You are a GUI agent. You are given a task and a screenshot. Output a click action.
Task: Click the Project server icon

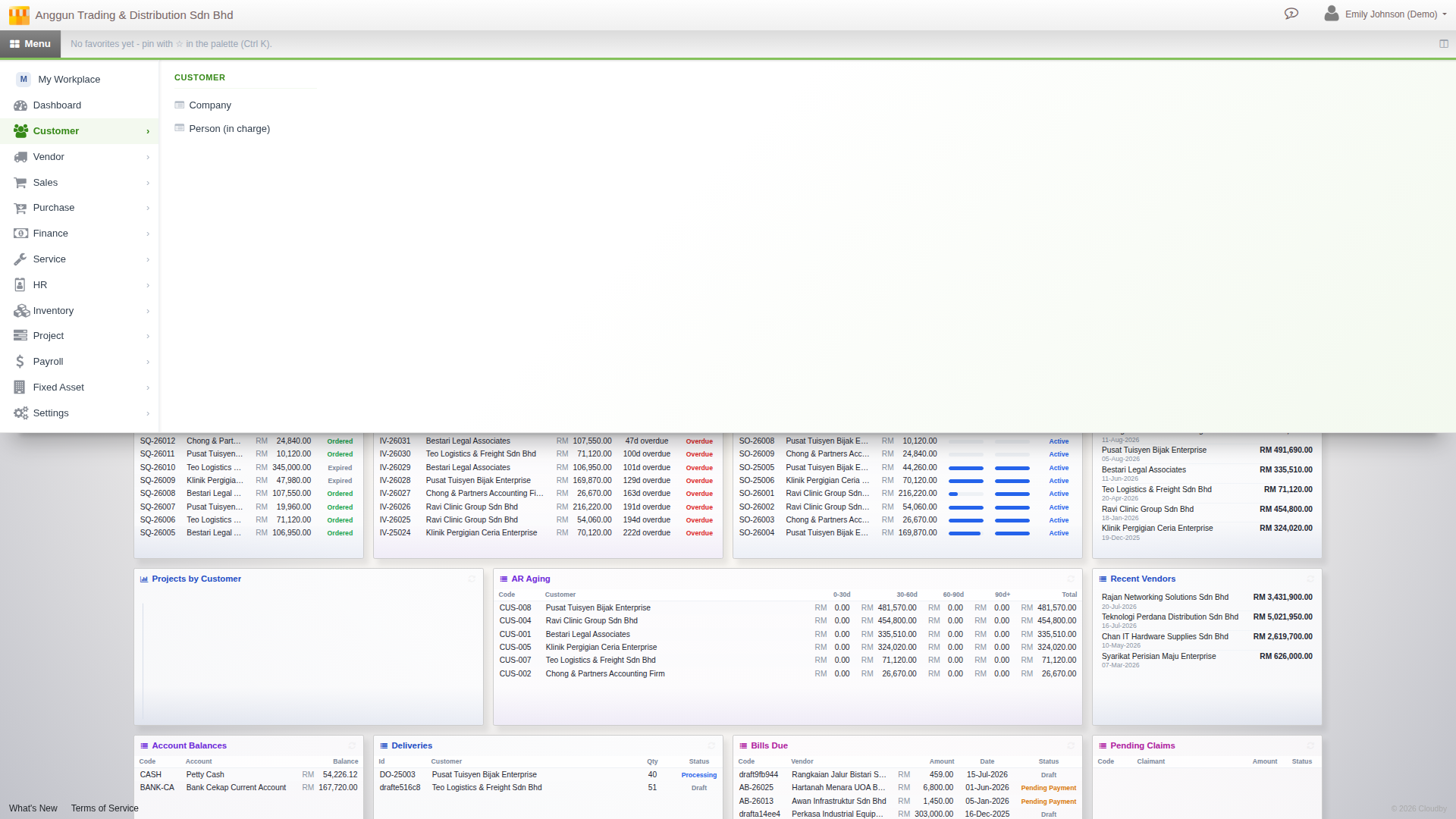20,336
